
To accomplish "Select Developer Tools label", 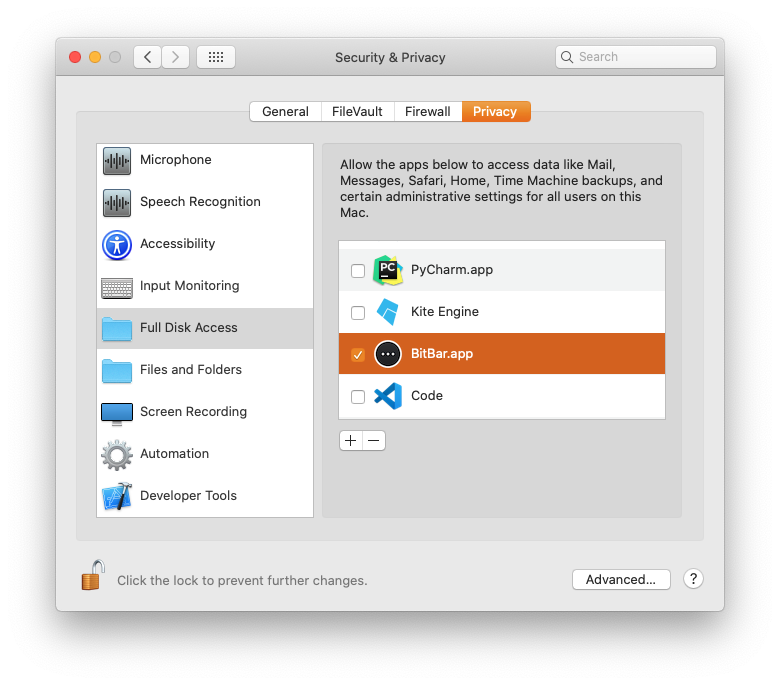I will pos(188,496).
